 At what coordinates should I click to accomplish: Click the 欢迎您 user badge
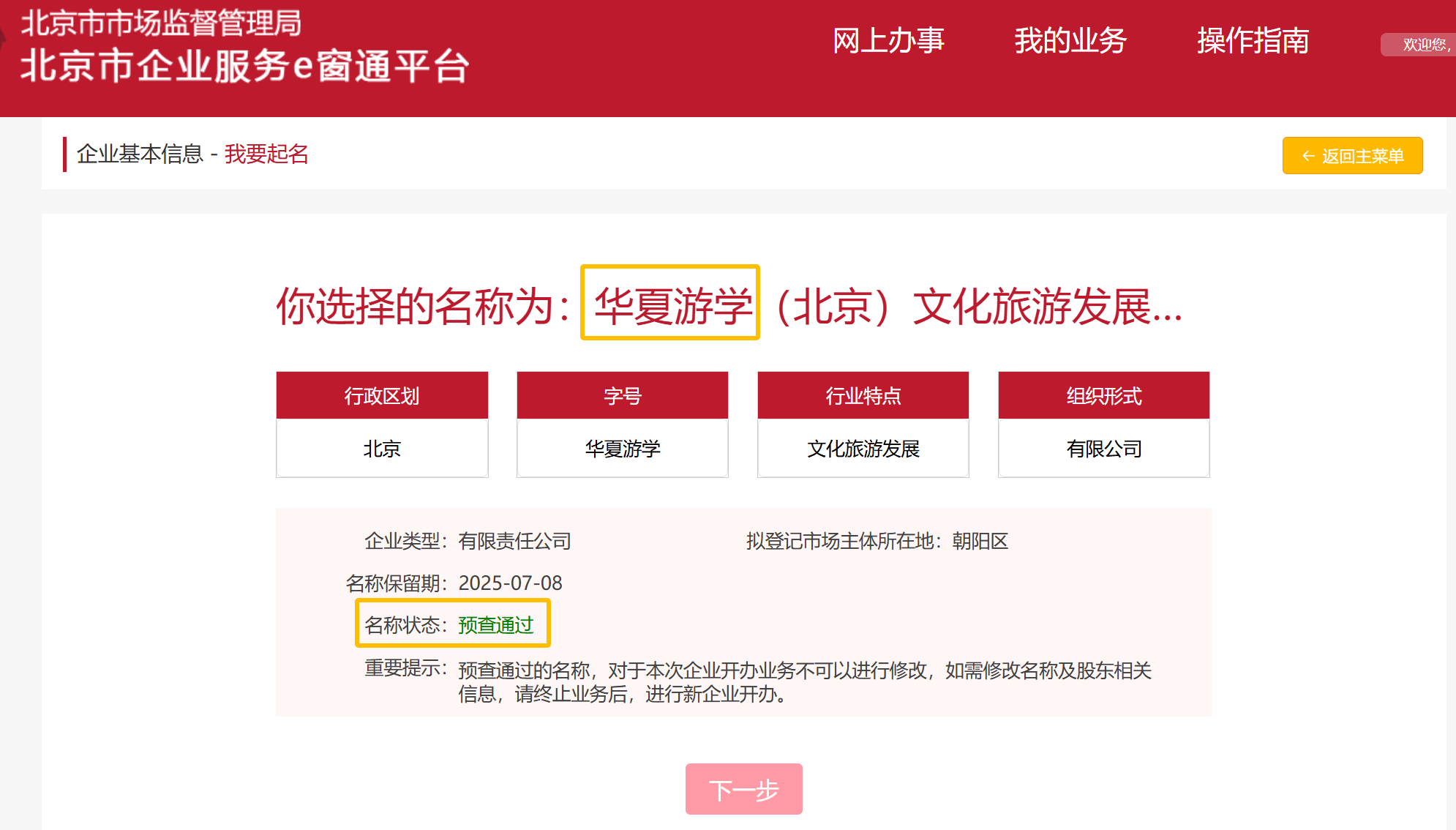tap(1419, 45)
